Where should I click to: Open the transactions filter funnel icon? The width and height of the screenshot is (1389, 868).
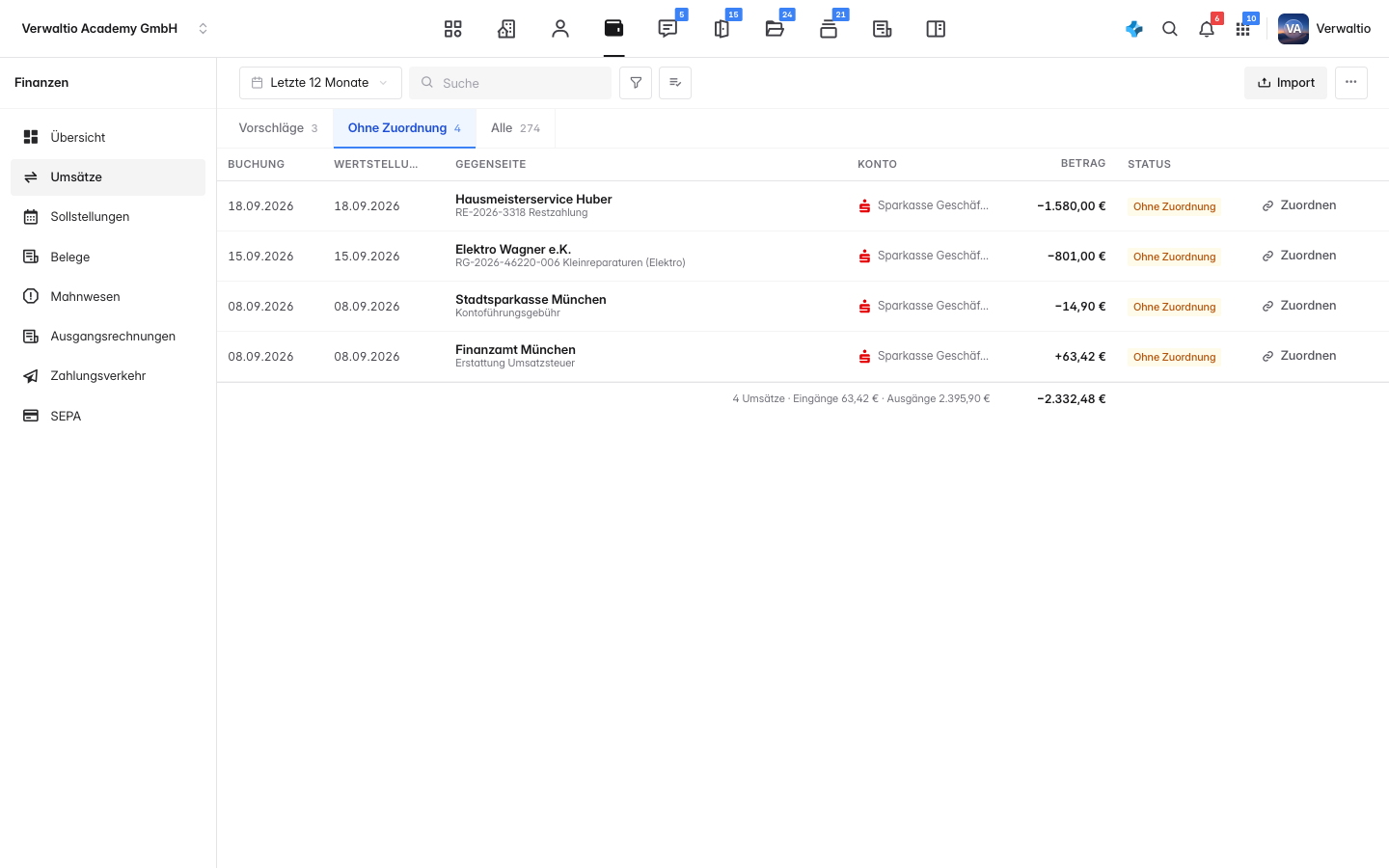point(636,83)
